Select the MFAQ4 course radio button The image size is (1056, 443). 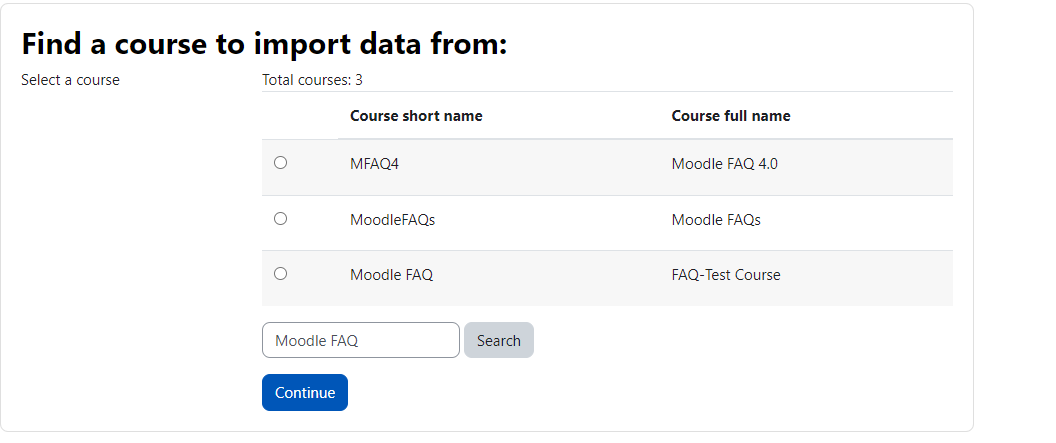point(281,162)
